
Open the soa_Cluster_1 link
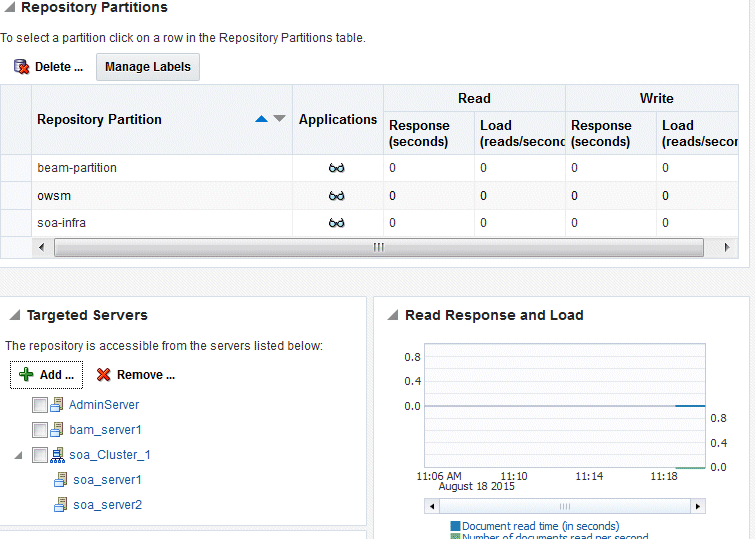[x=110, y=455]
